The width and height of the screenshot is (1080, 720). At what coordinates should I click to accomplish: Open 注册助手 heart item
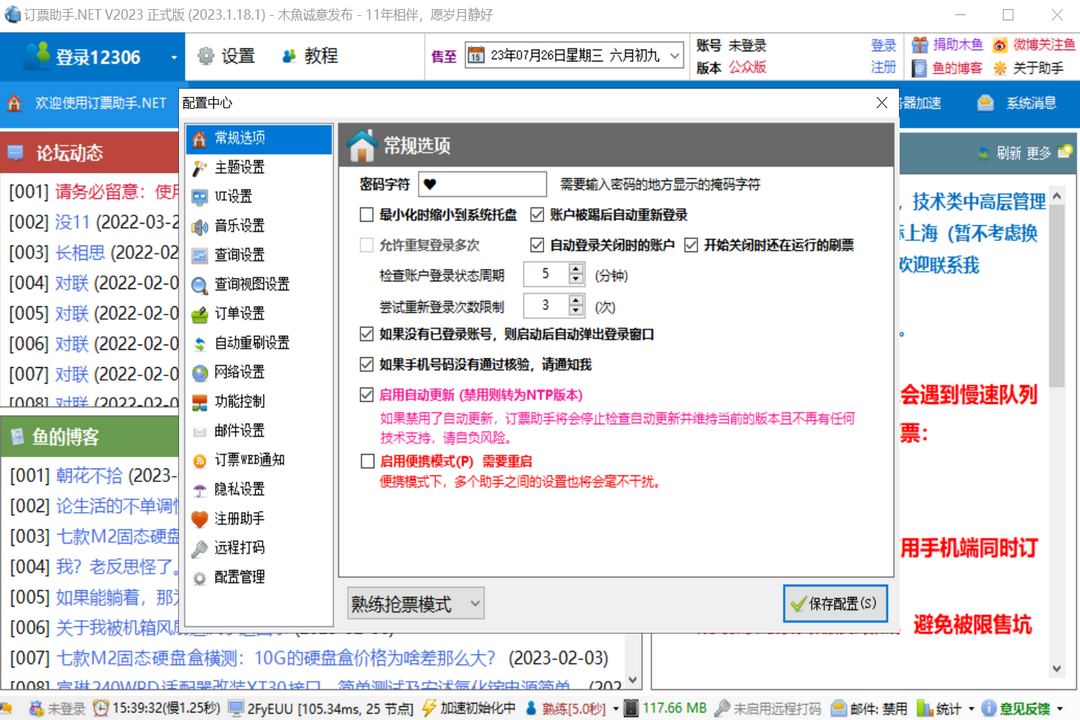pos(239,518)
